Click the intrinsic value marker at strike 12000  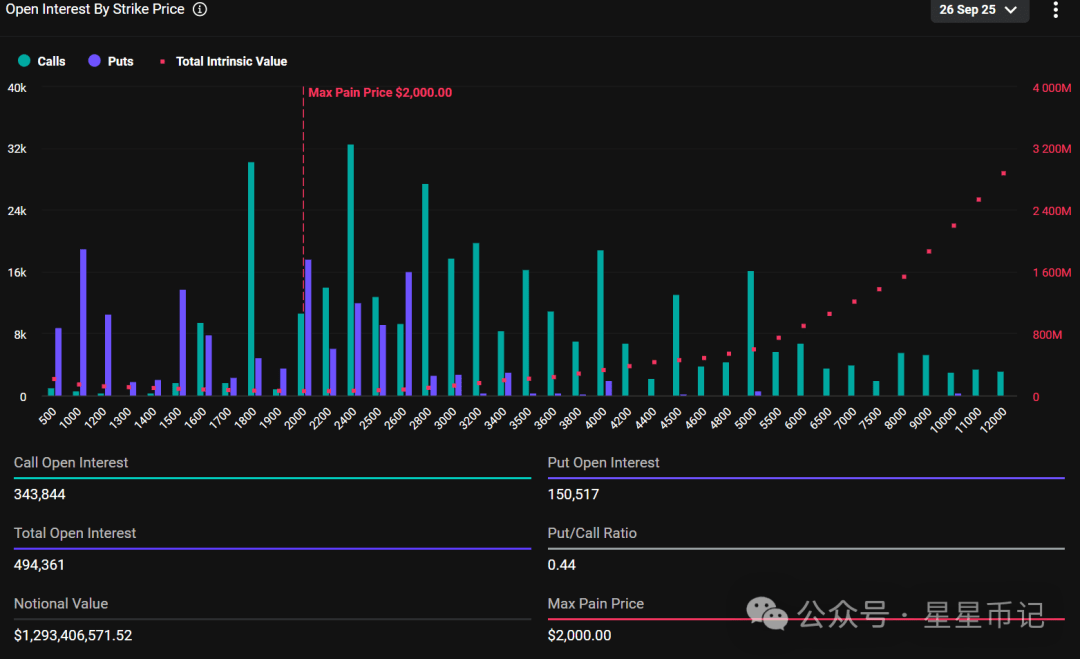click(1003, 173)
